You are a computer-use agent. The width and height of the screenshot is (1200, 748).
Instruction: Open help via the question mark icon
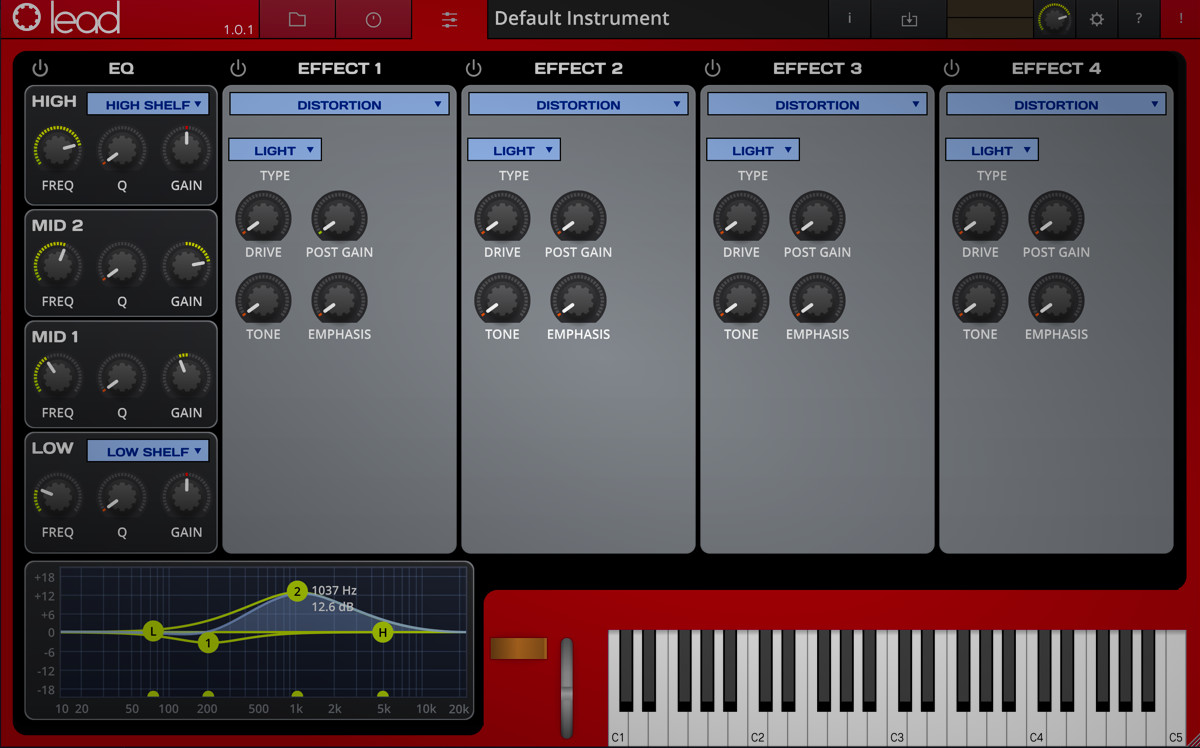tap(1137, 18)
